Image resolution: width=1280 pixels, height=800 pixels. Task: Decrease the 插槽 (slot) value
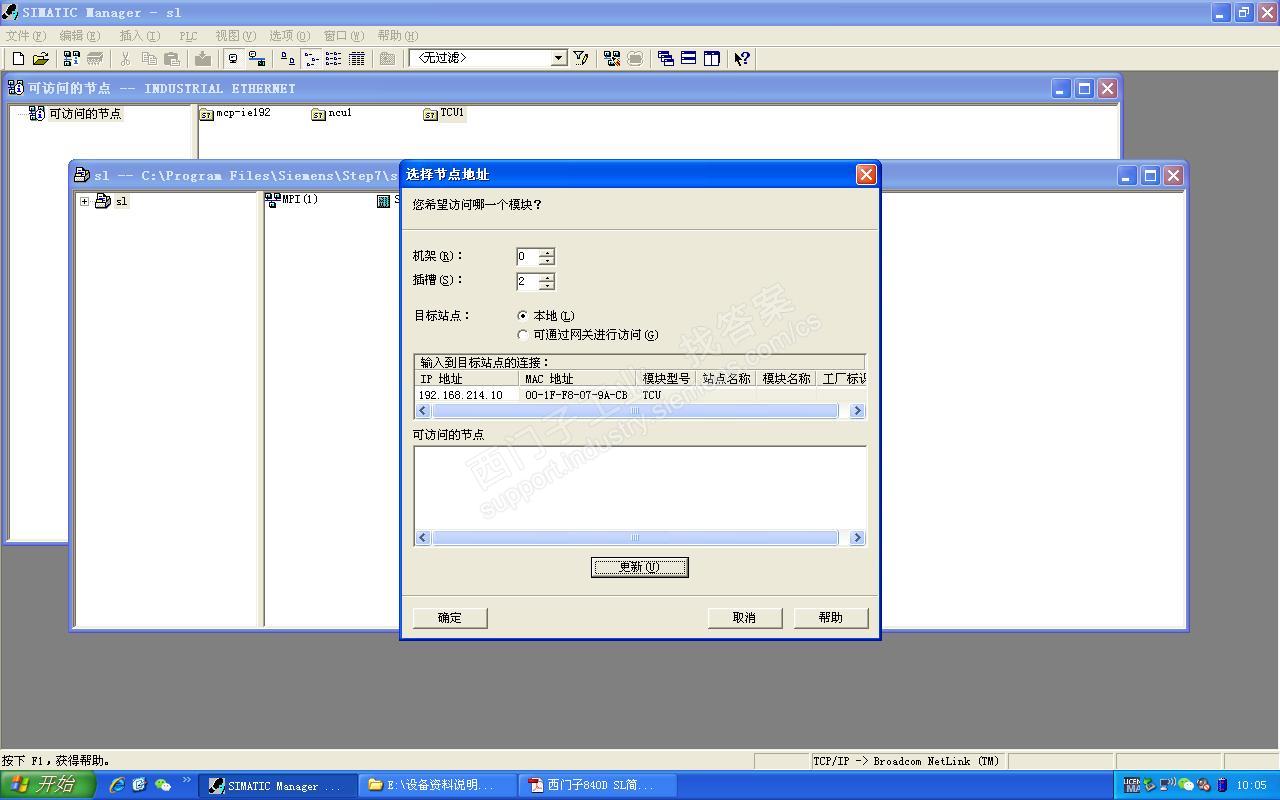coord(546,286)
